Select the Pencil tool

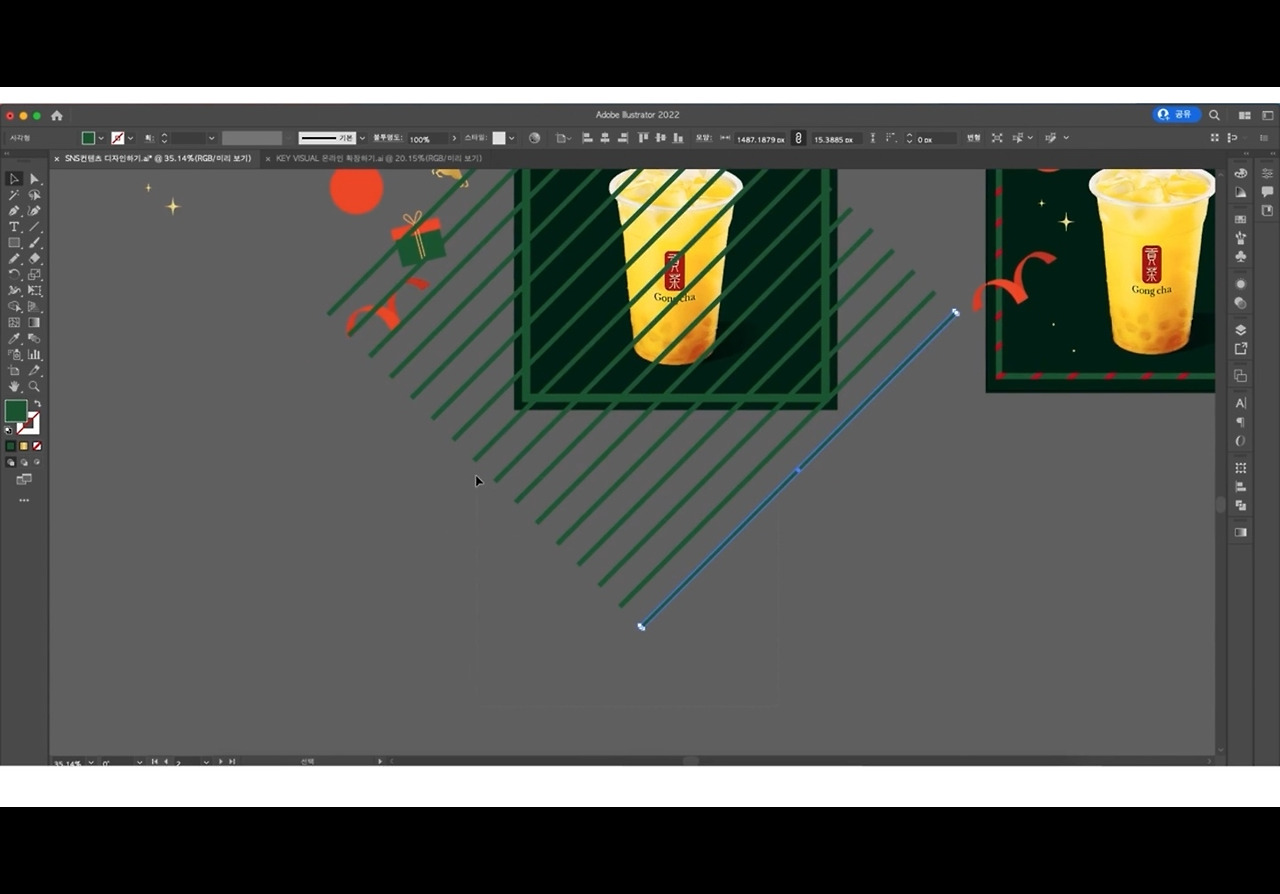click(x=14, y=259)
